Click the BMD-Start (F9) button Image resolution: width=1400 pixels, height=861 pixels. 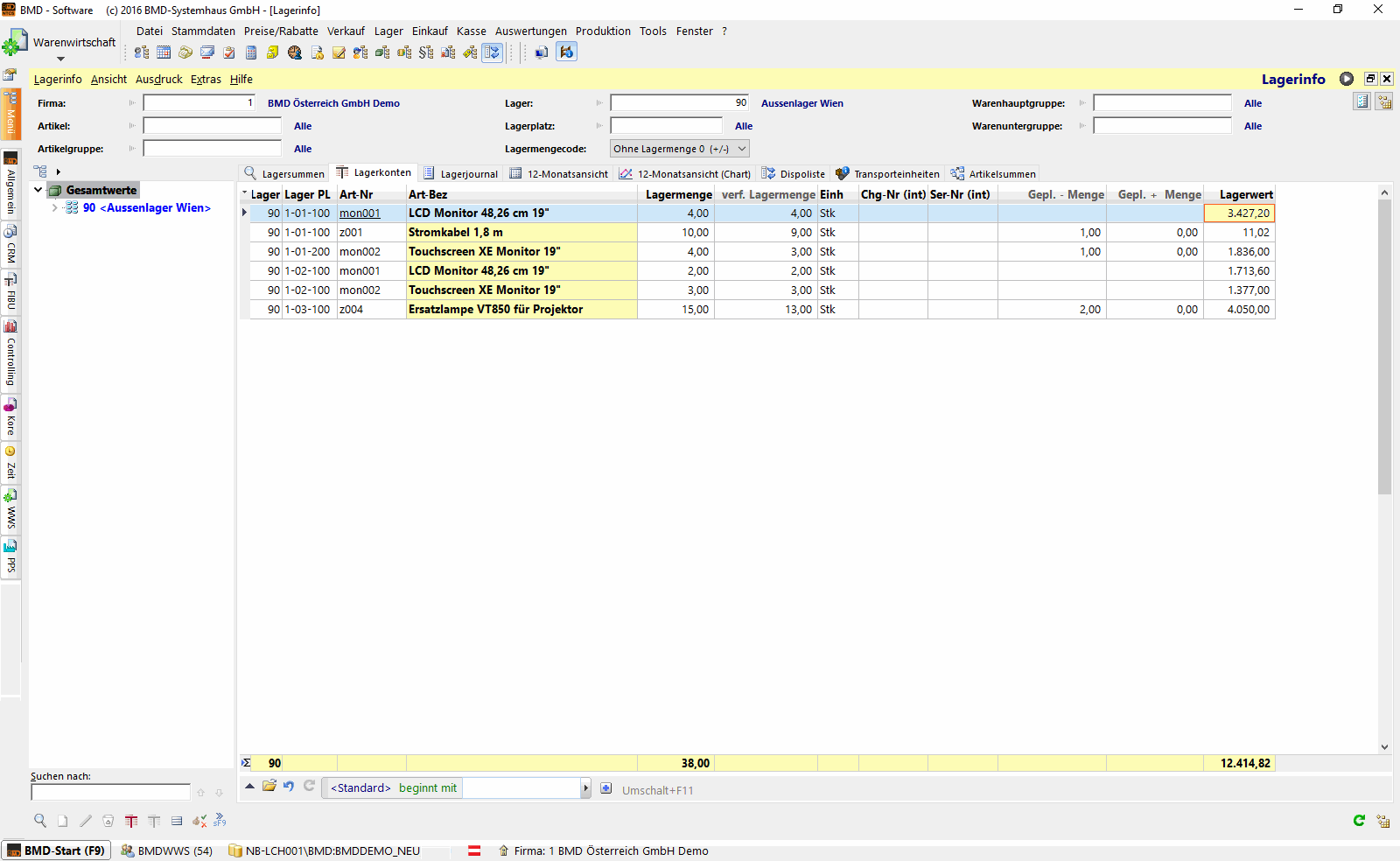pos(57,850)
